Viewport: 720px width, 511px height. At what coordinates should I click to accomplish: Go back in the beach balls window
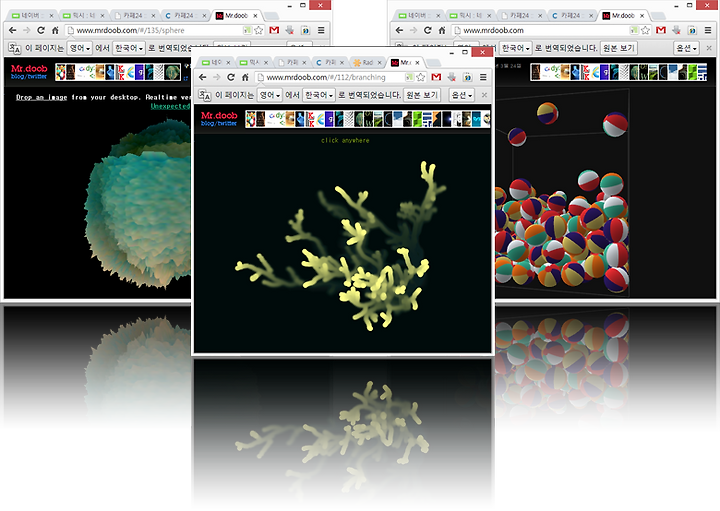[399, 30]
